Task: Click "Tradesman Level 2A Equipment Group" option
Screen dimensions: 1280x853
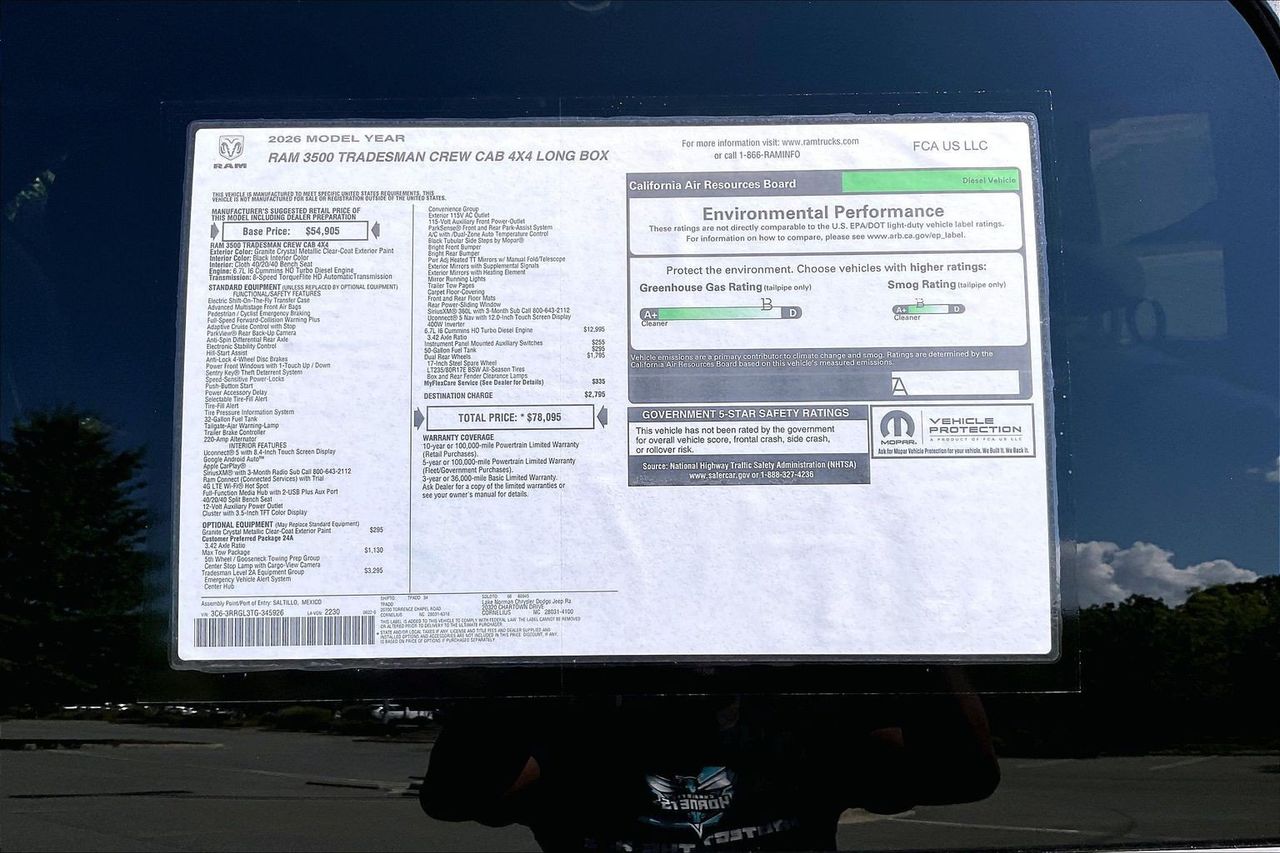Action: tap(253, 571)
